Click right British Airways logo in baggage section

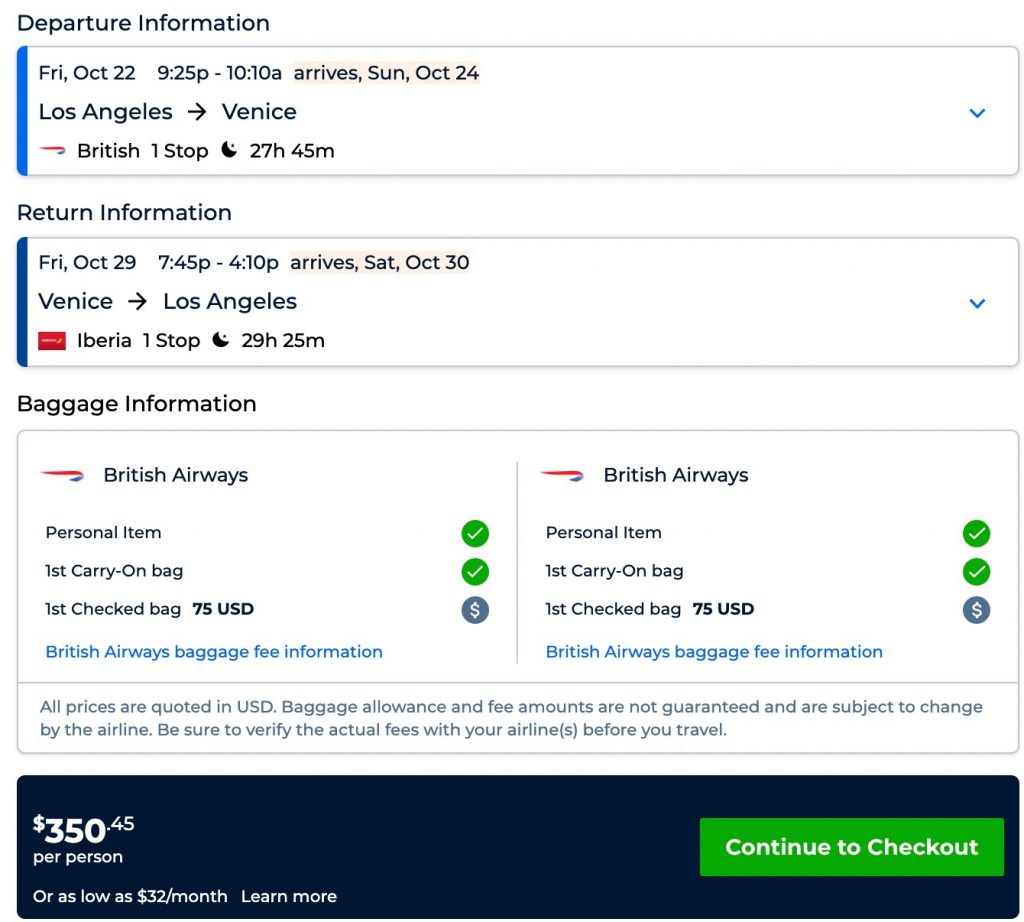coord(562,475)
